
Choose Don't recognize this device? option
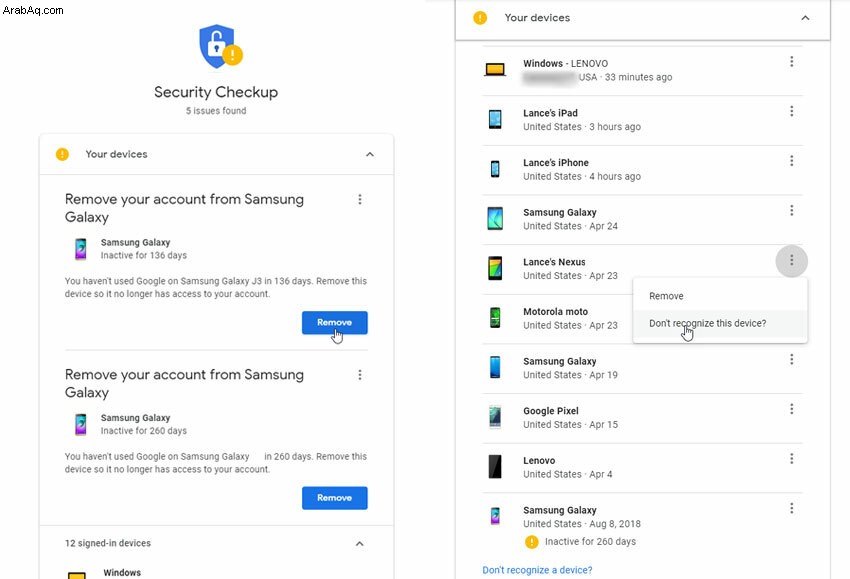click(720, 323)
